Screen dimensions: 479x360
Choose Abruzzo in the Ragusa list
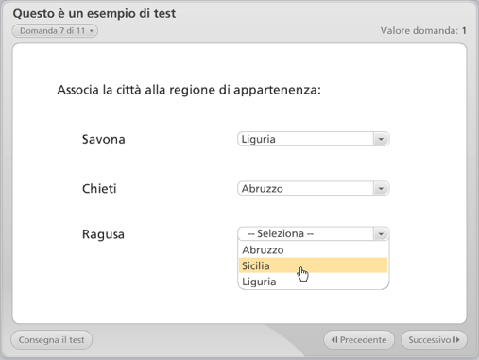313,250
